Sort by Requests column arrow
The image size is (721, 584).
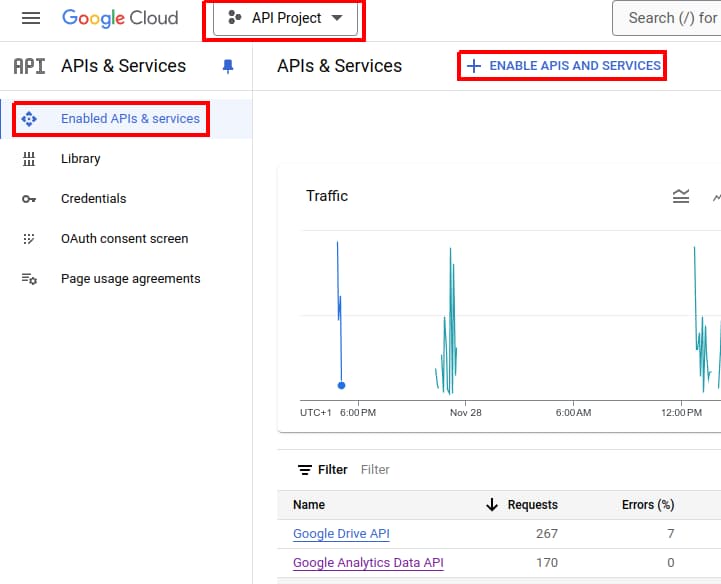coord(491,505)
